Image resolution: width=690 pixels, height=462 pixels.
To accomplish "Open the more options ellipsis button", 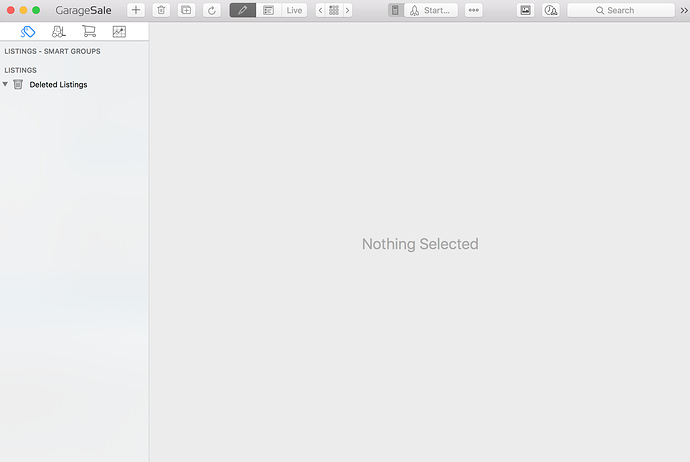I will pos(473,10).
